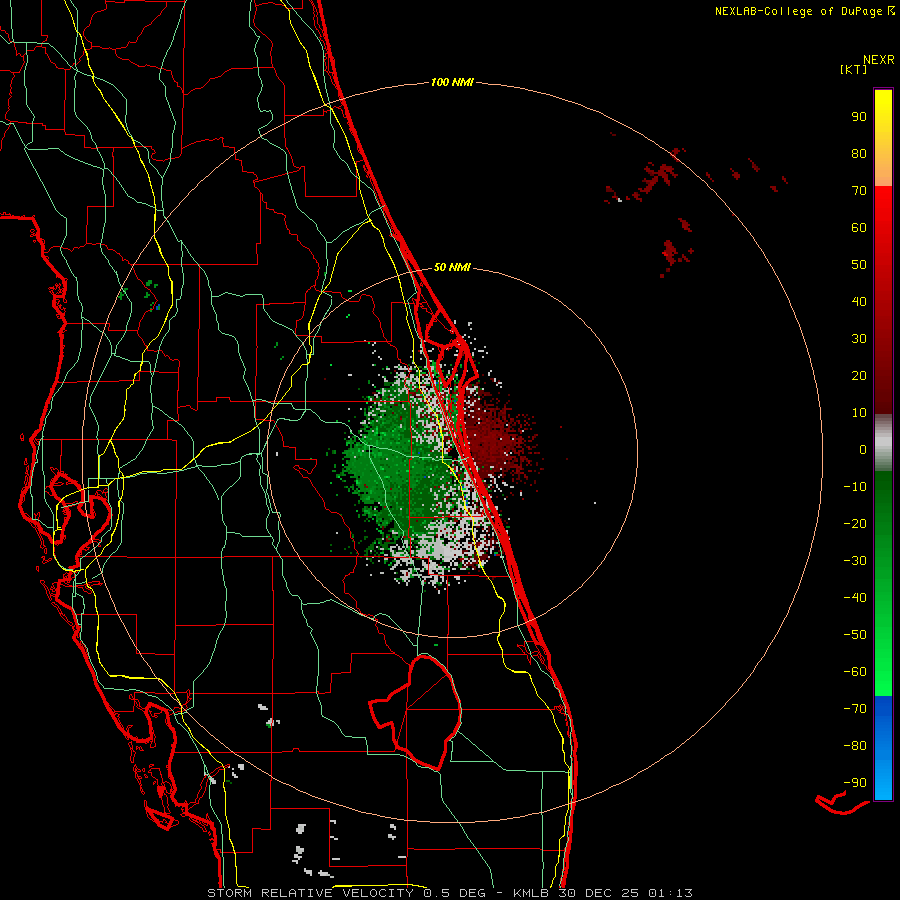Click the positive 10 value on the velocity scale
Screen dimensions: 900x900
859,413
